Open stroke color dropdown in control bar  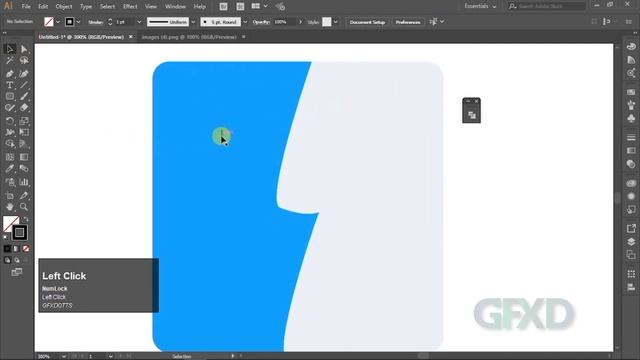(78, 22)
